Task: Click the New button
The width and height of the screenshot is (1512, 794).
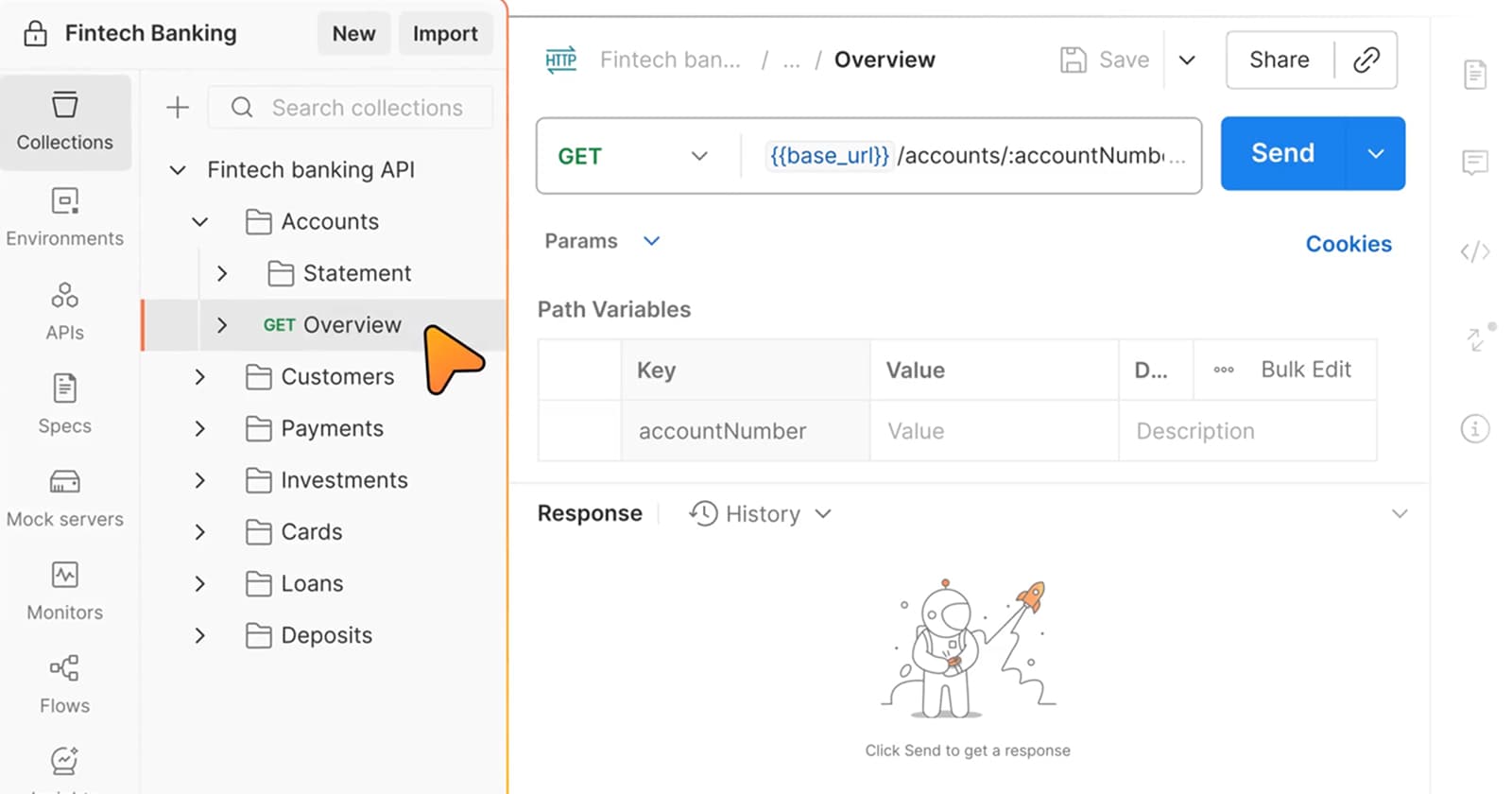Action: 353,34
